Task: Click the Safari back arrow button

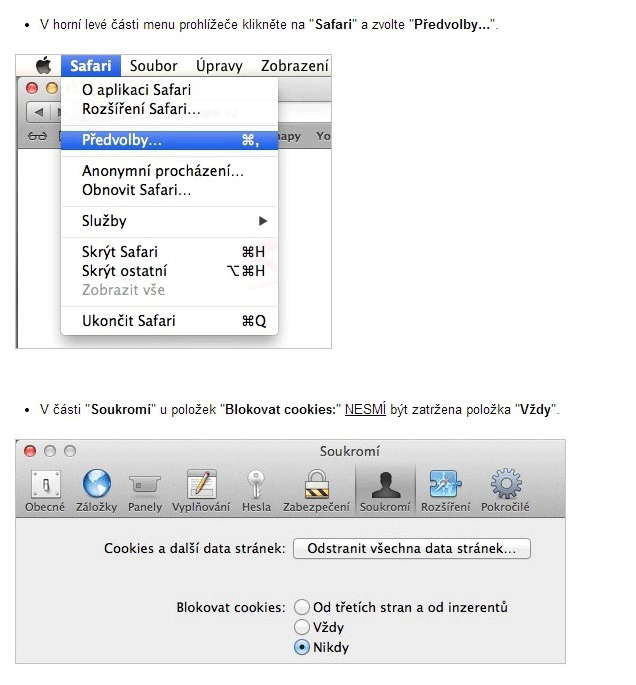Action: point(38,112)
